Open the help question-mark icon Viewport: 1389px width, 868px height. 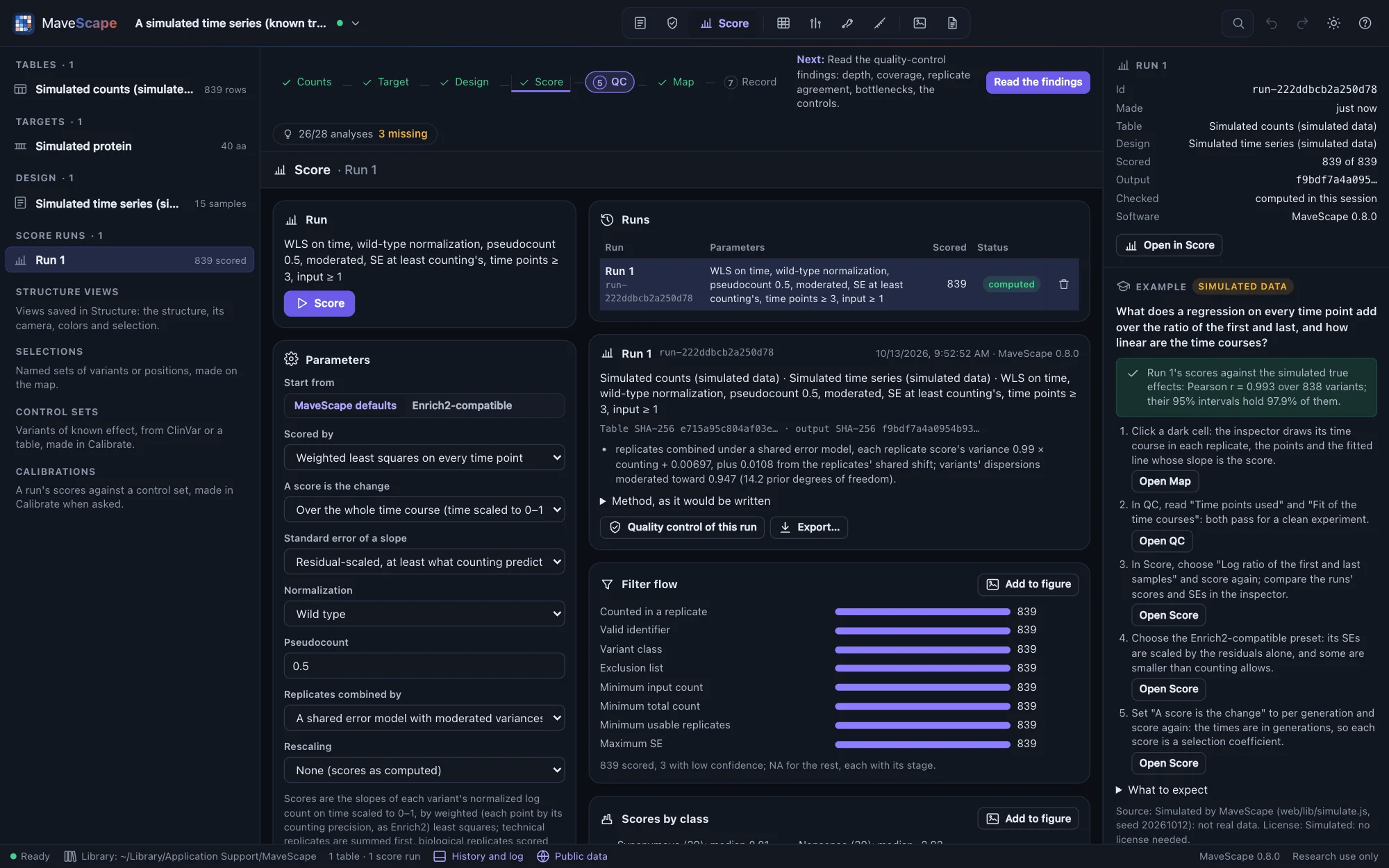click(1365, 23)
